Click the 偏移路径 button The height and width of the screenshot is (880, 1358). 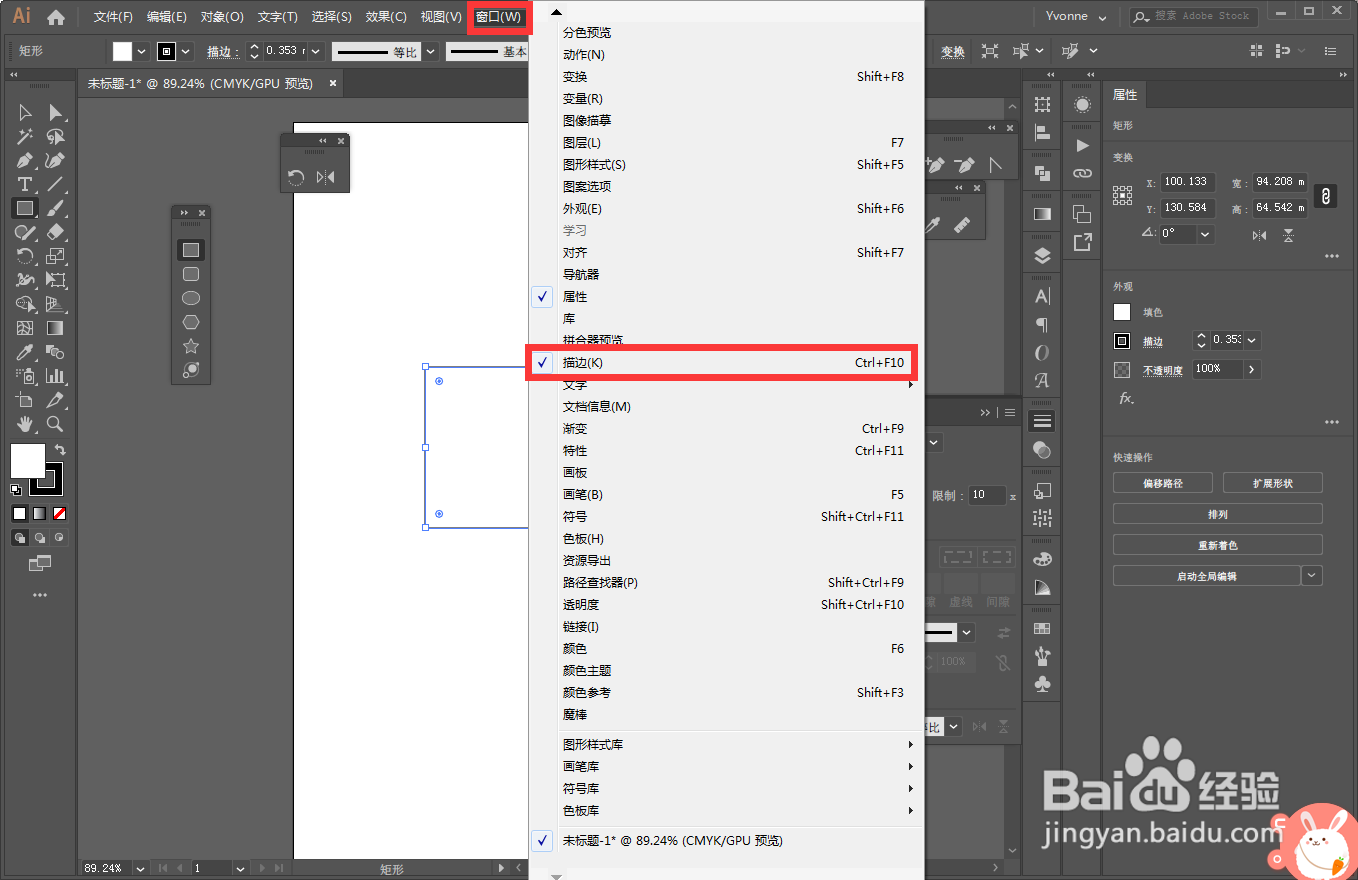click(1162, 483)
